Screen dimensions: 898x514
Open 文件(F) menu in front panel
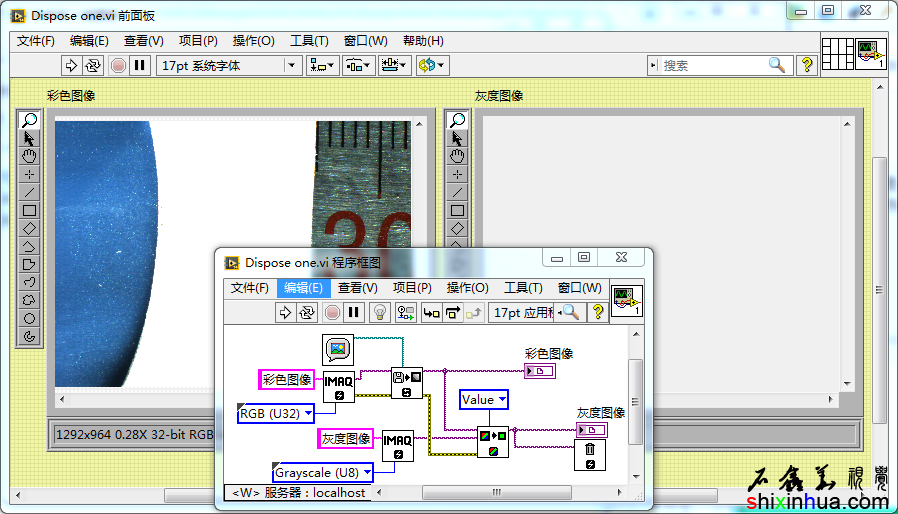36,41
